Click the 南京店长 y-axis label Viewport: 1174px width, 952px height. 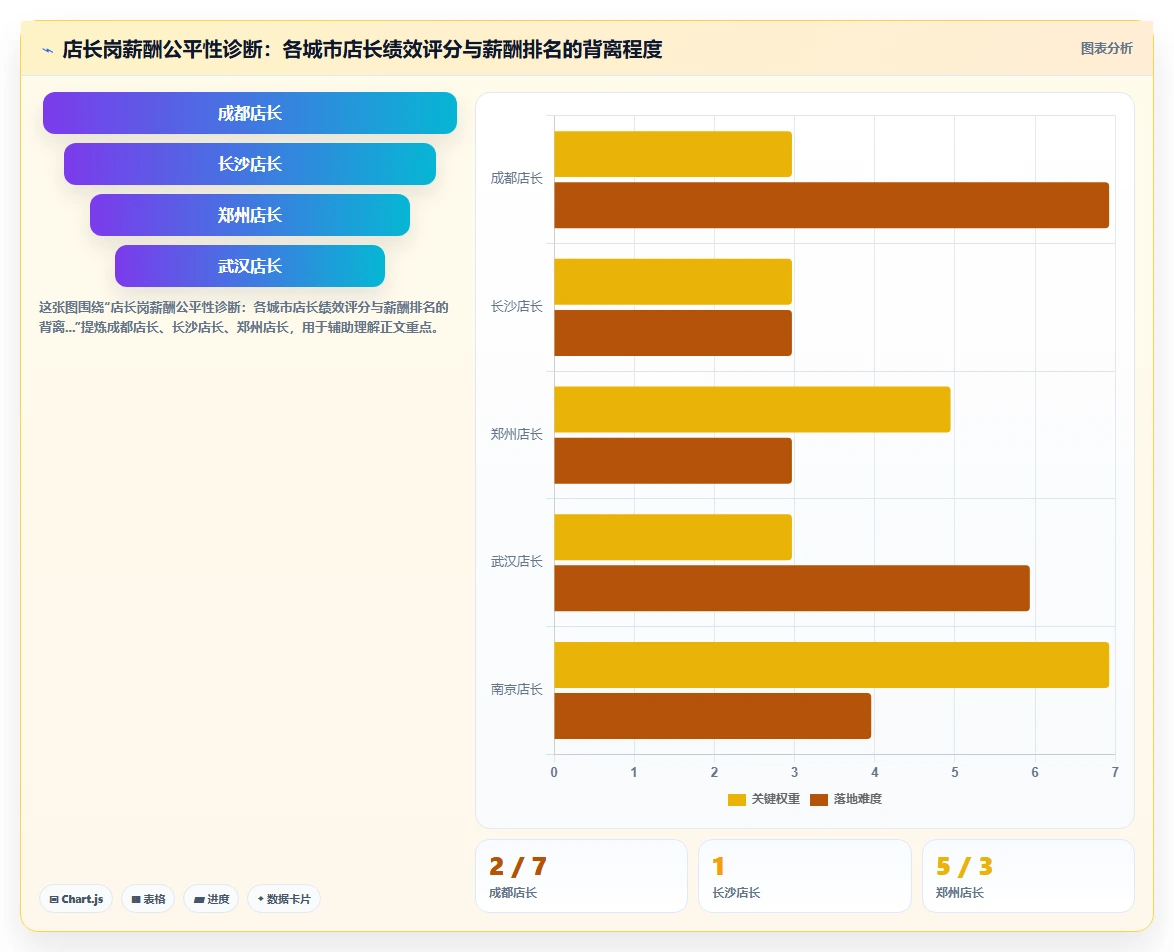(516, 689)
